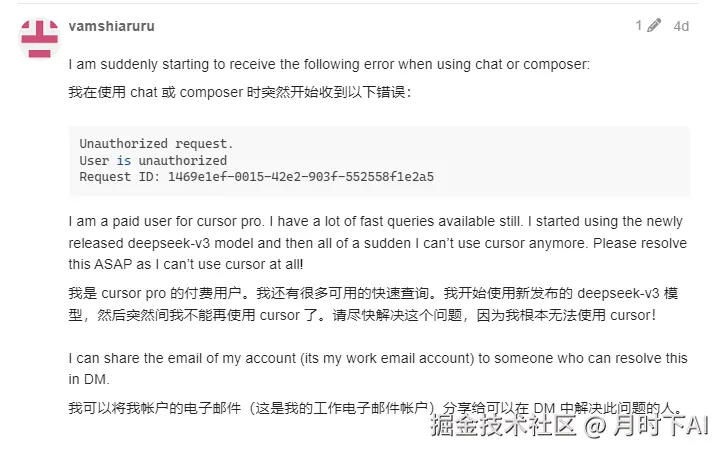Click the 'I can share the email' paragraph
This screenshot has height=454, width=725.
pos(378,368)
